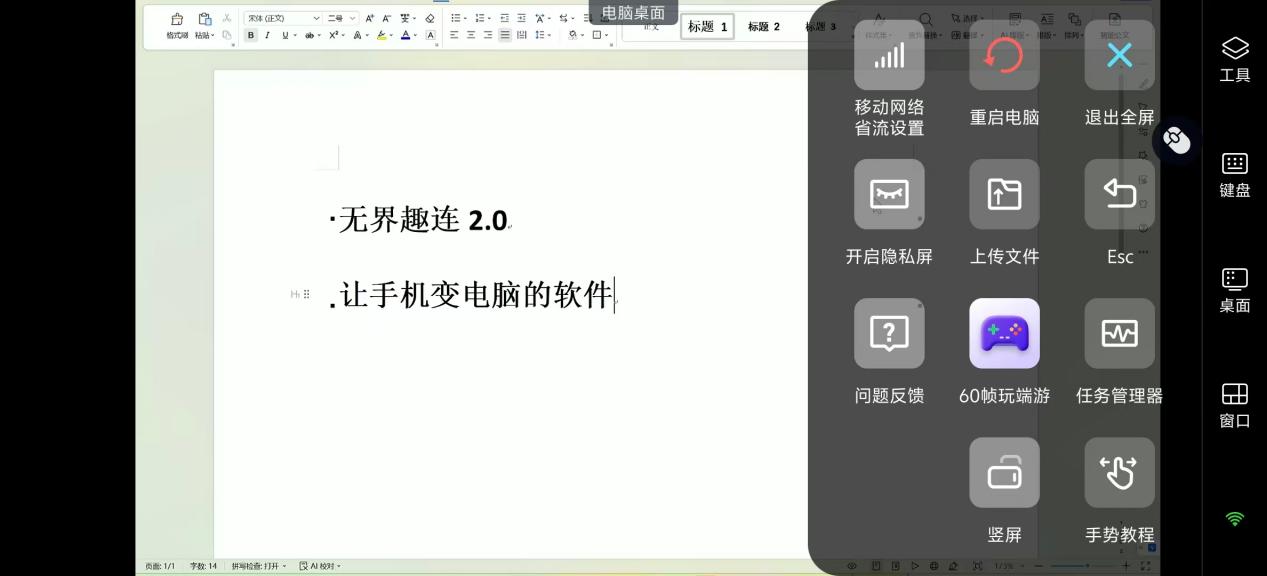Apply the yellow highlight color
Image resolution: width=1267 pixels, height=576 pixels.
click(381, 35)
